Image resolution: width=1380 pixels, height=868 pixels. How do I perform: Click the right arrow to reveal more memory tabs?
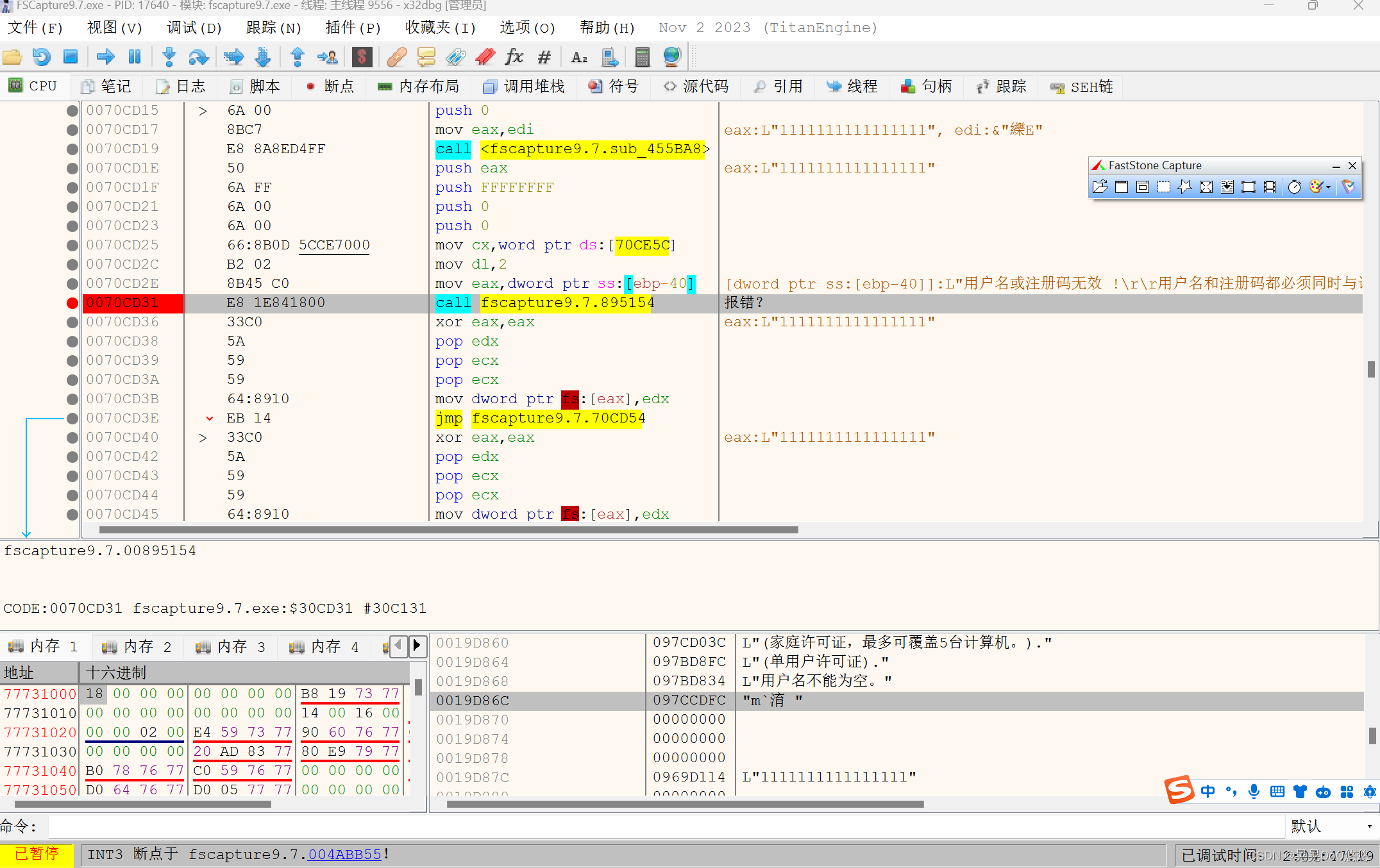[x=417, y=646]
